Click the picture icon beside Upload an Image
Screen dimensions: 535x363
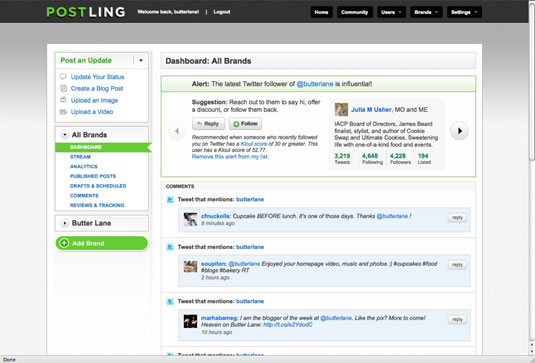coord(63,100)
